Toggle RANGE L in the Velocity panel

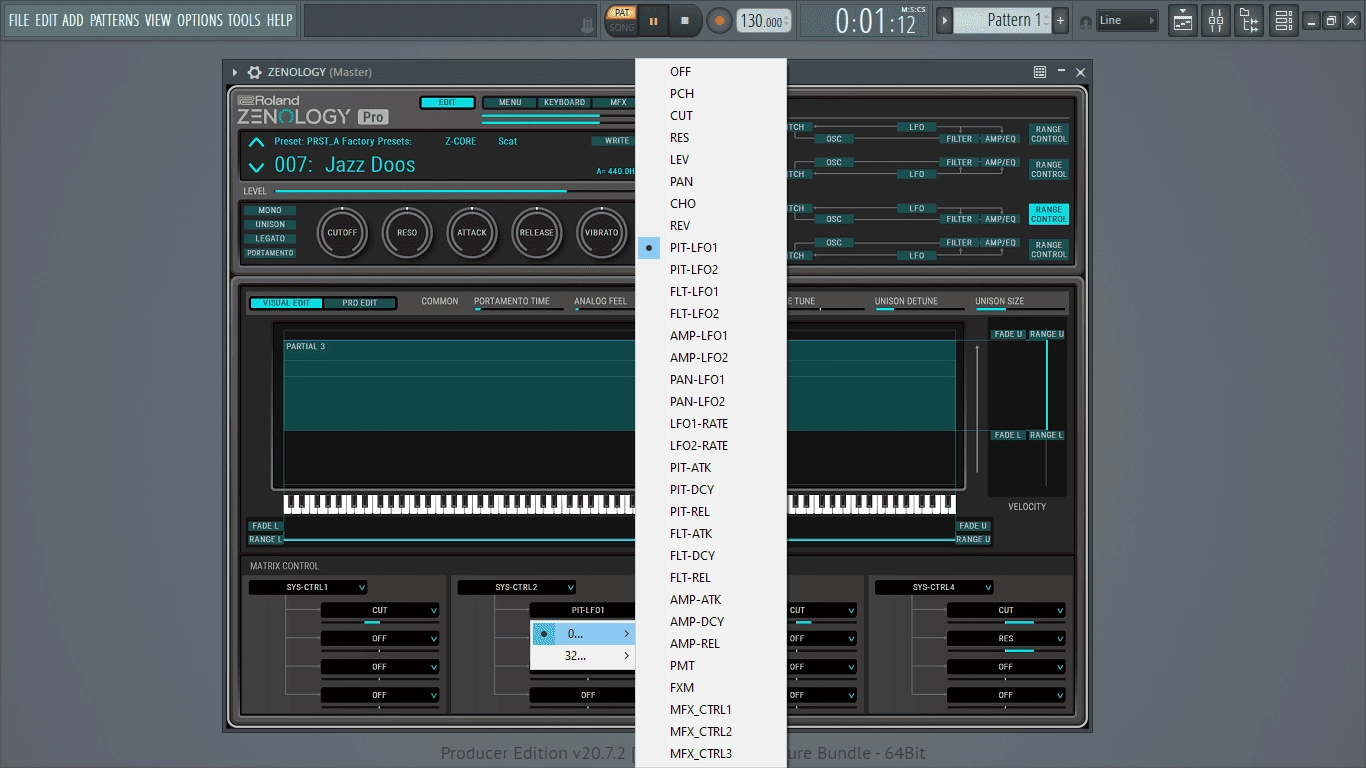point(1047,435)
